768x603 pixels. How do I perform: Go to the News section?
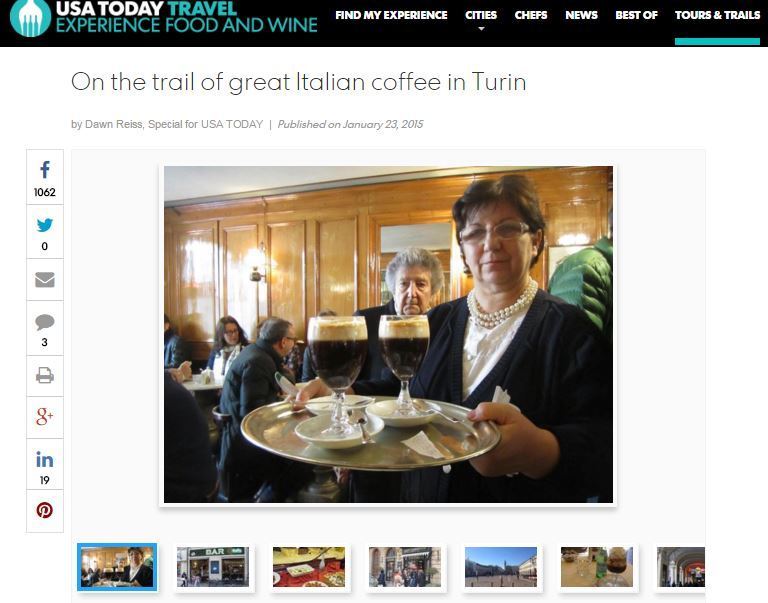(x=581, y=15)
